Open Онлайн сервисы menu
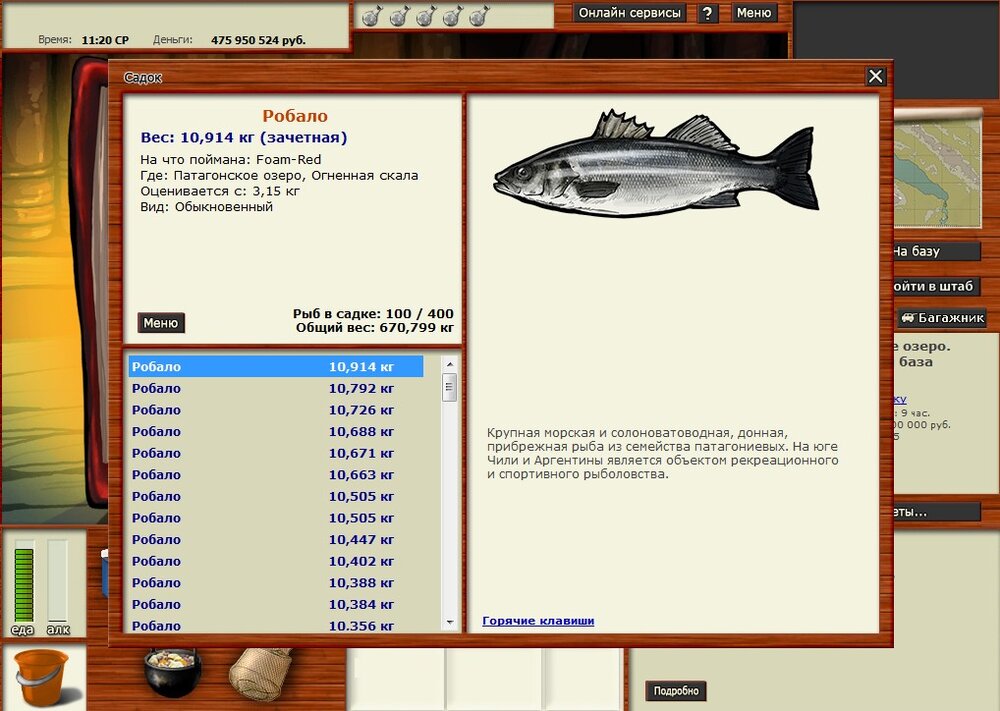 click(629, 13)
